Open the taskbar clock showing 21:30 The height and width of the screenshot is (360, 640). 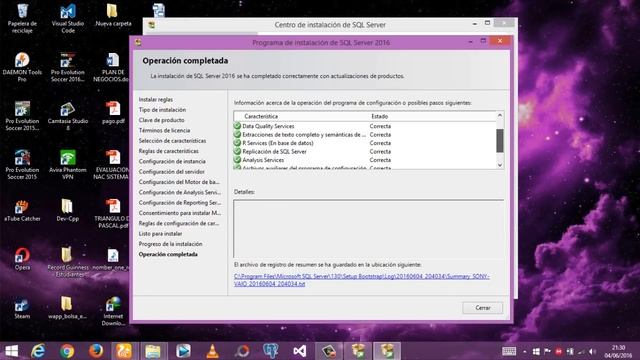pos(618,351)
